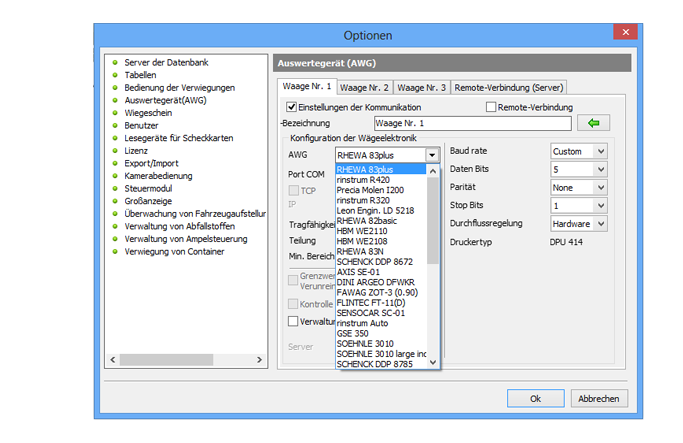The width and height of the screenshot is (683, 443).
Task: Open the Remote-Verbindung (Server) tab
Action: click(x=509, y=87)
